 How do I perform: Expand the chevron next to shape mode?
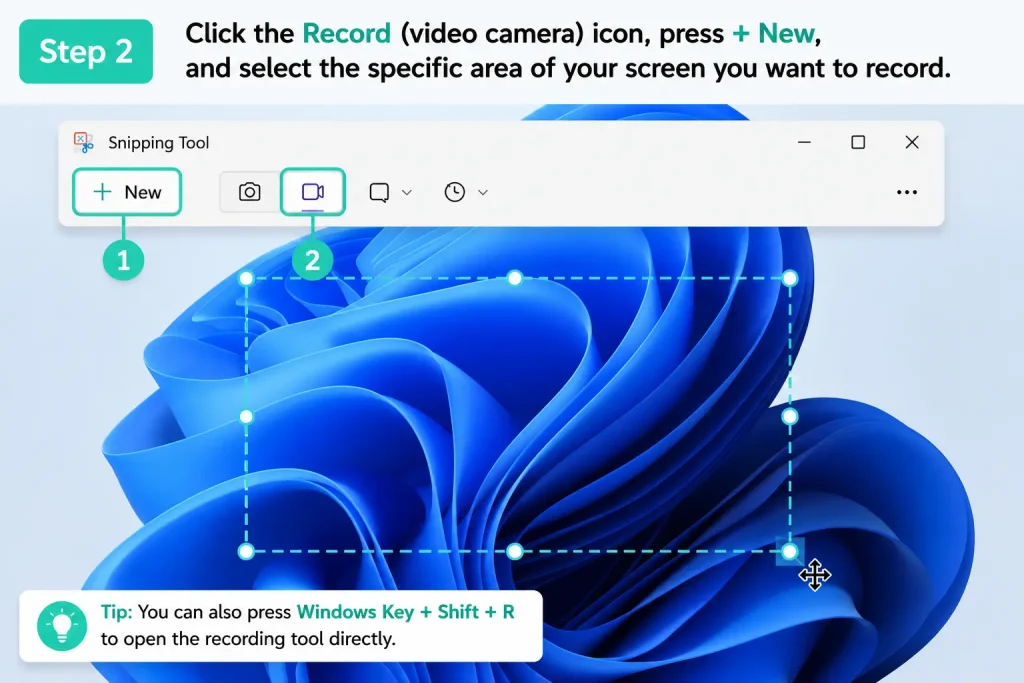coord(407,193)
